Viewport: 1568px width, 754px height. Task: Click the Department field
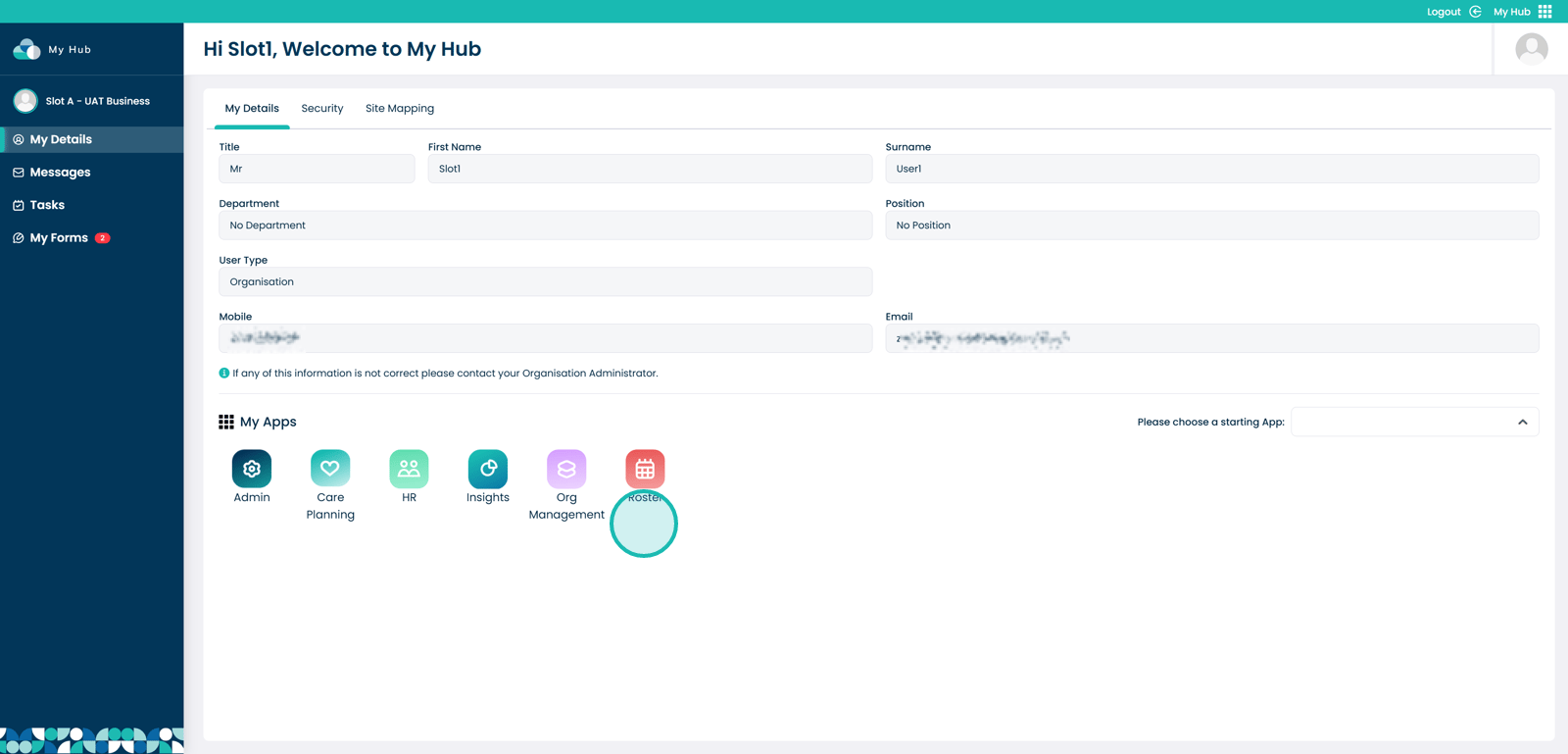545,226
